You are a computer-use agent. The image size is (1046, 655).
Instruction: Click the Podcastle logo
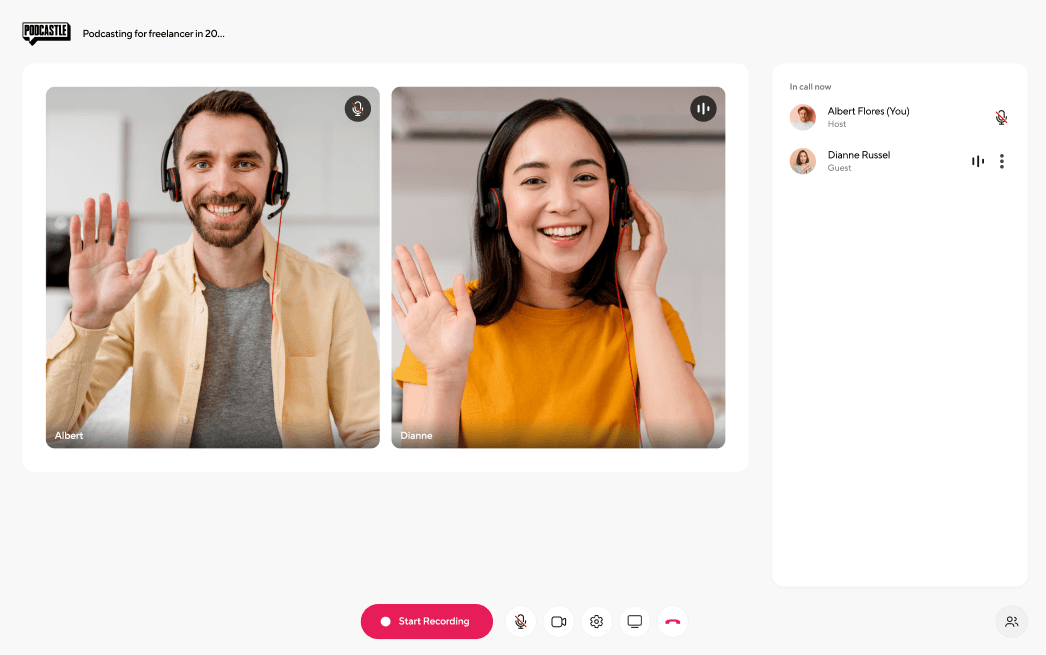[x=46, y=33]
